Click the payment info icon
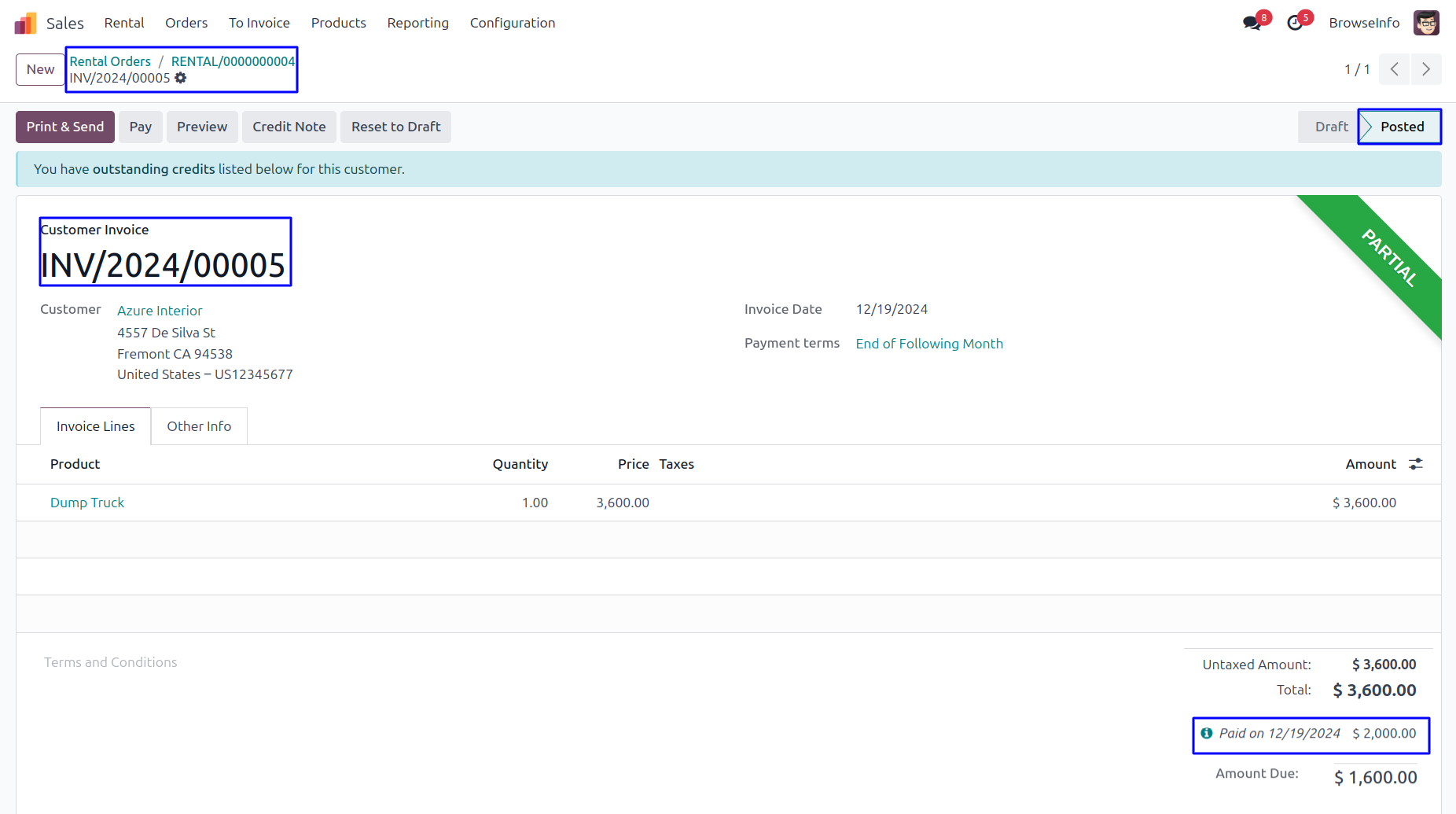This screenshot has width=1456, height=814. 1207,733
